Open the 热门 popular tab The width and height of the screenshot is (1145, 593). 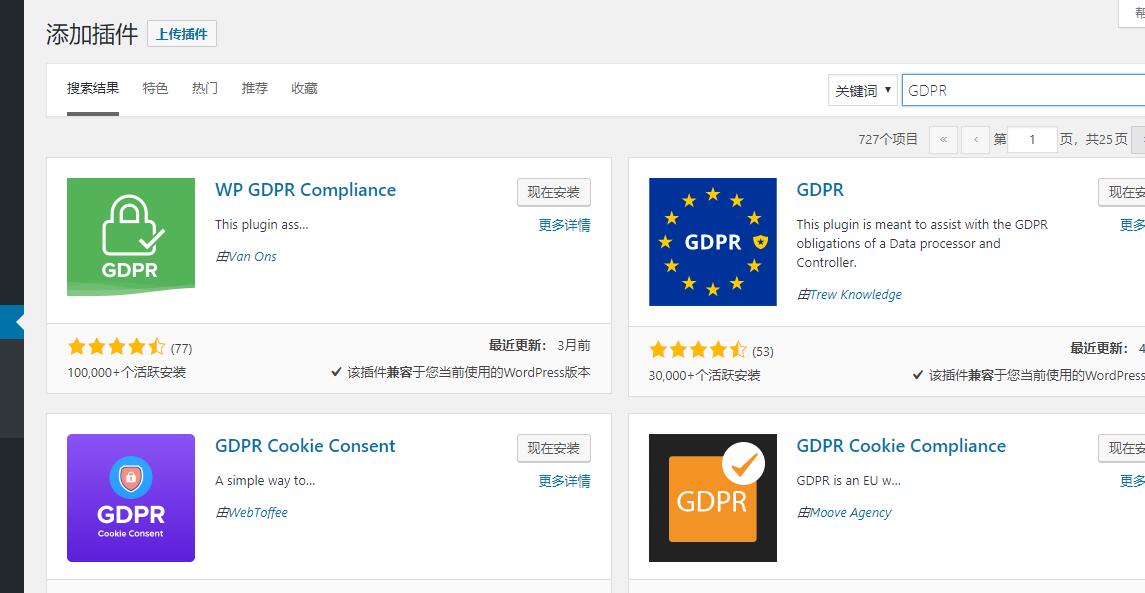point(205,88)
